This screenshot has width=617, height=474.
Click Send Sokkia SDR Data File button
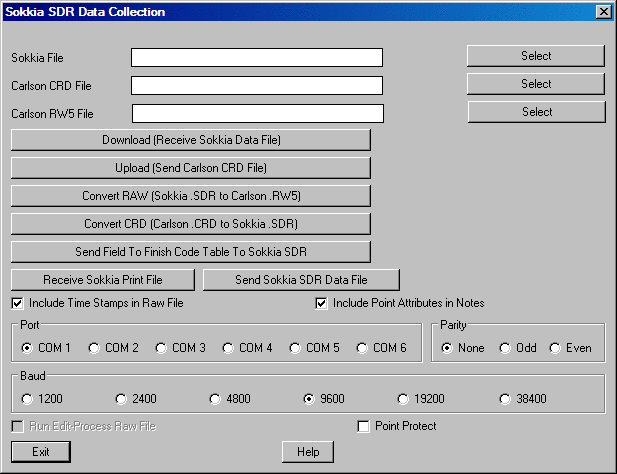[301, 280]
